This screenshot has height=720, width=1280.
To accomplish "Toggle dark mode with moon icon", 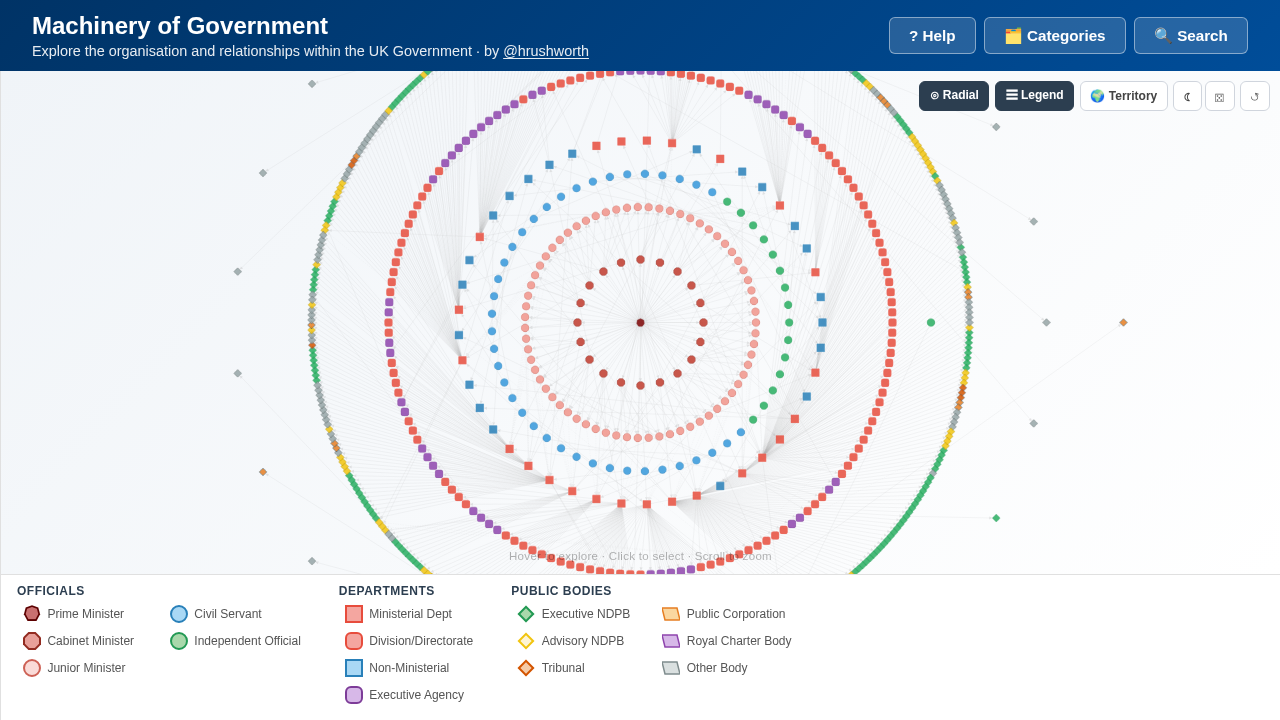I will (x=1187, y=96).
